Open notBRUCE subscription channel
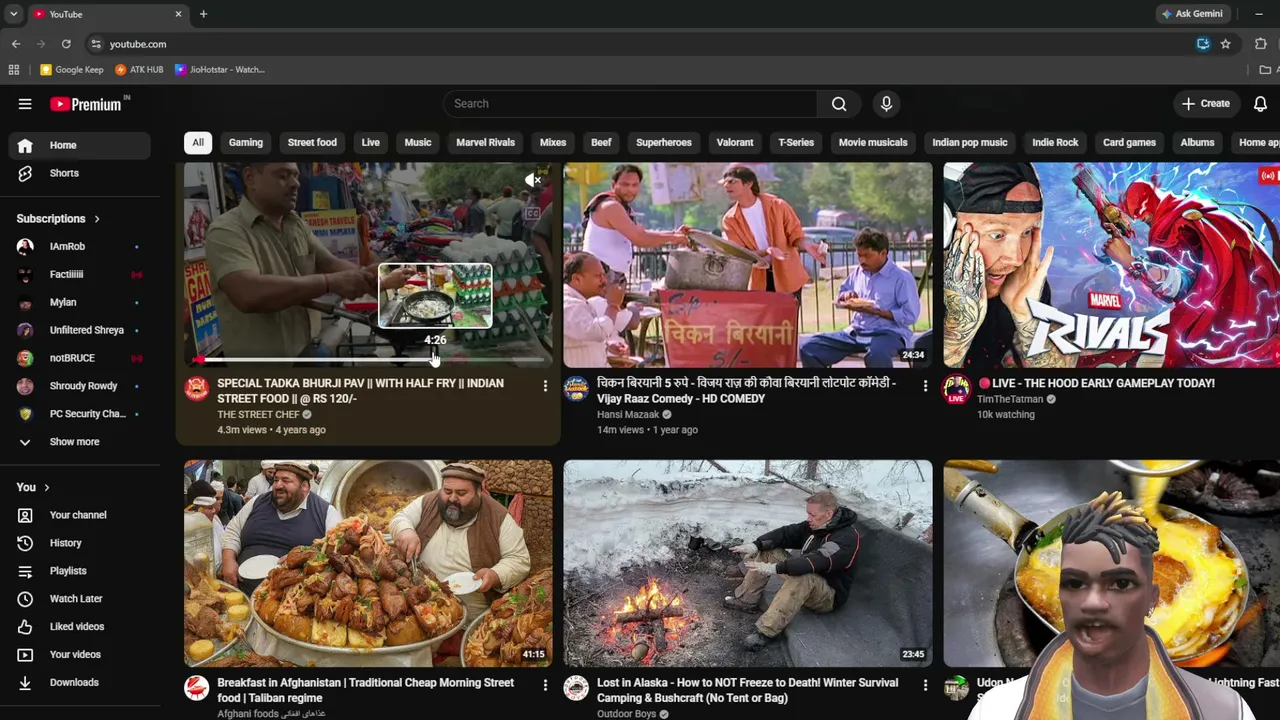This screenshot has height=720, width=1280. (x=80, y=358)
